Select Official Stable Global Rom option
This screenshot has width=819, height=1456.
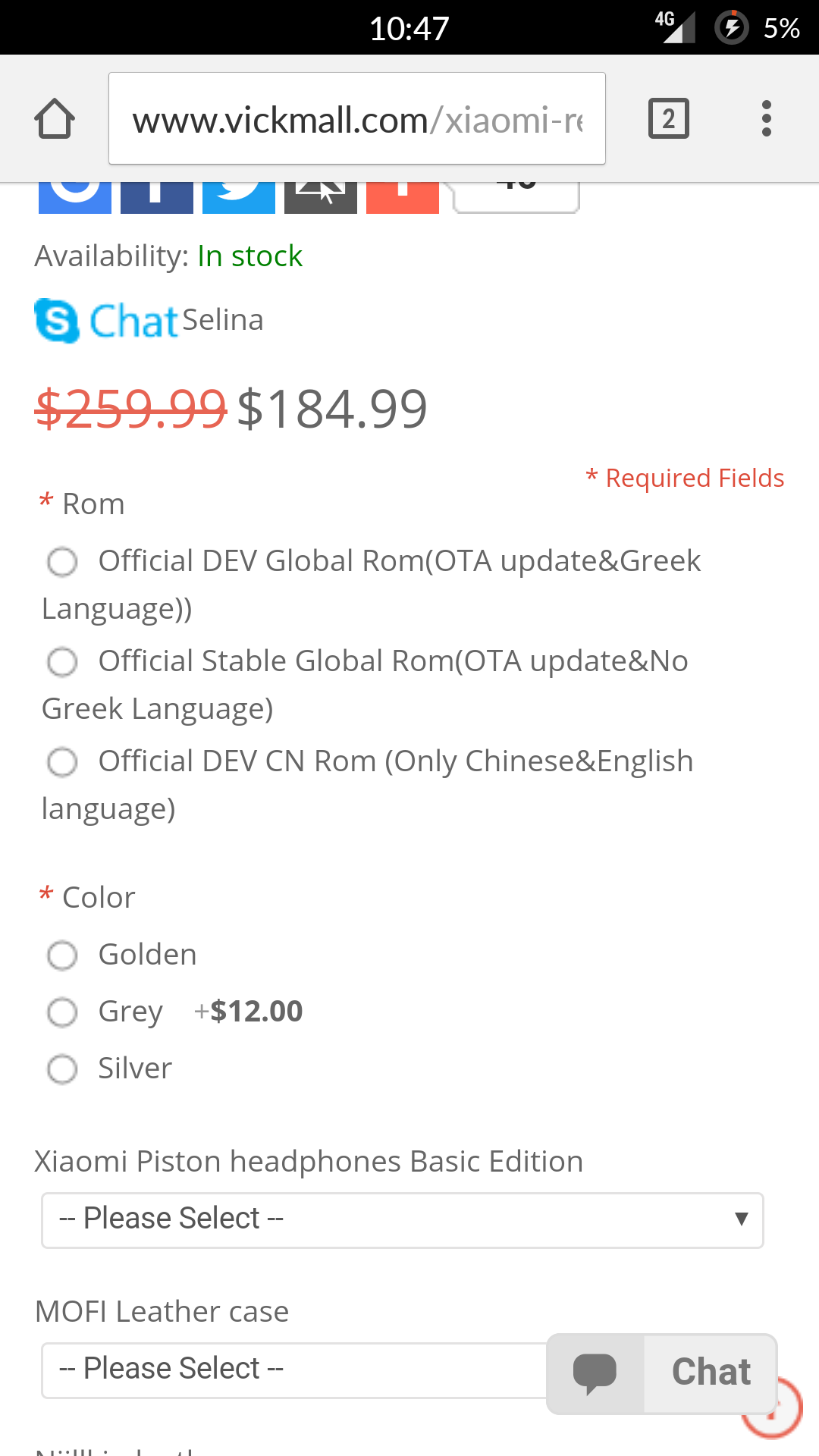click(62, 662)
